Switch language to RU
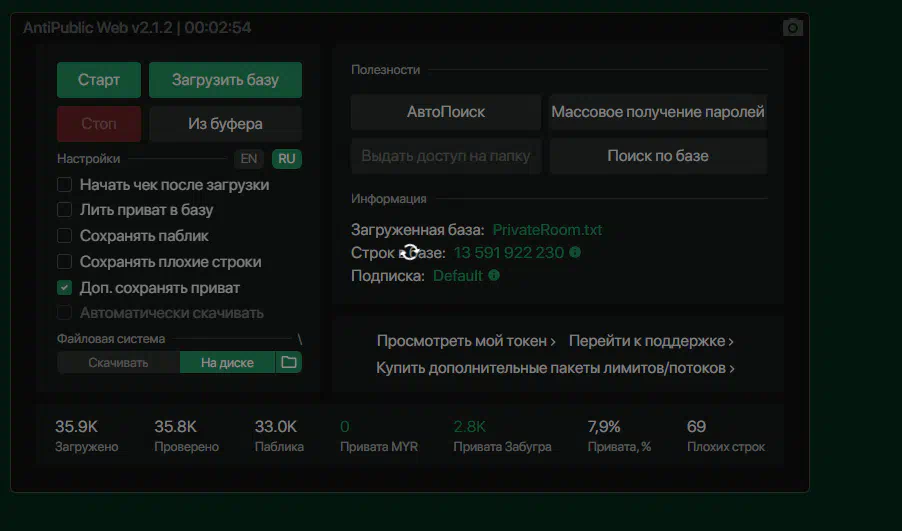 pyautogui.click(x=286, y=159)
